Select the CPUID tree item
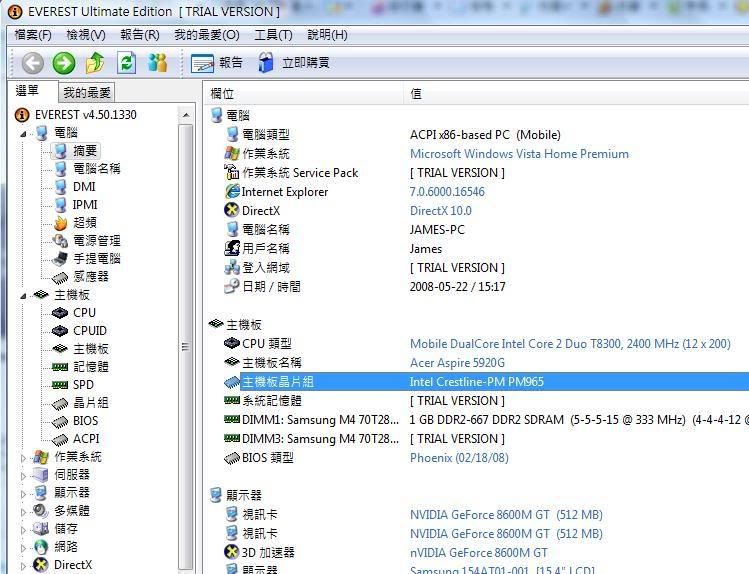Viewport: 749px width, 574px height. 89,331
